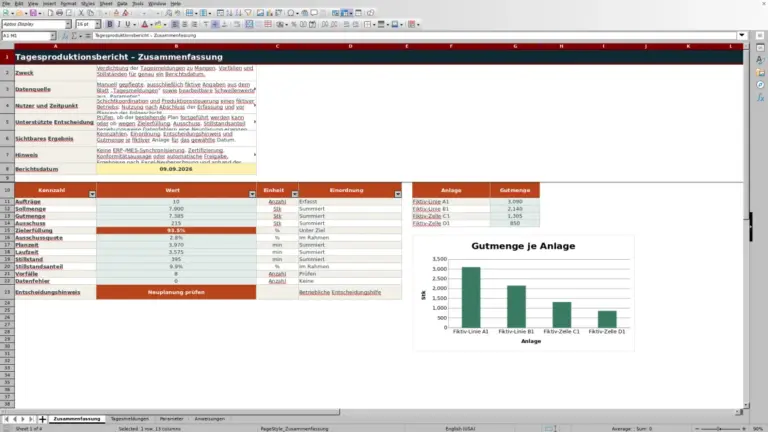
Task: Click the Copy icon
Action: [x=90, y=13]
